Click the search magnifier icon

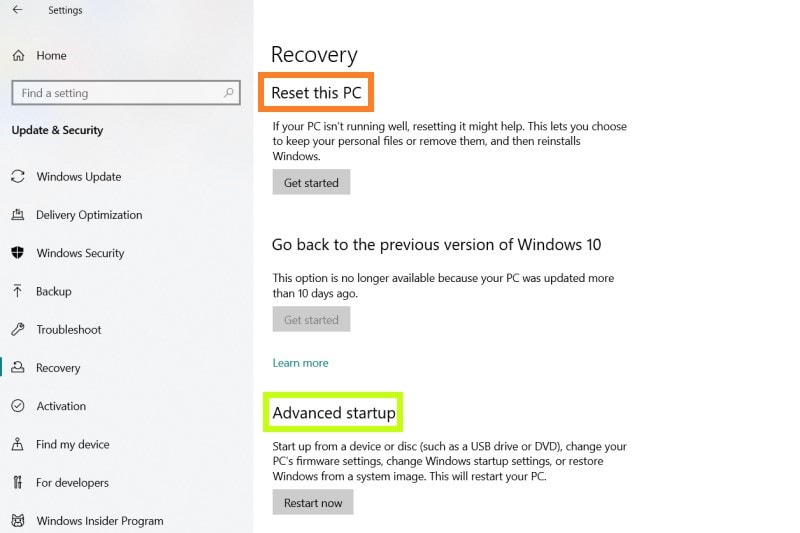229,92
